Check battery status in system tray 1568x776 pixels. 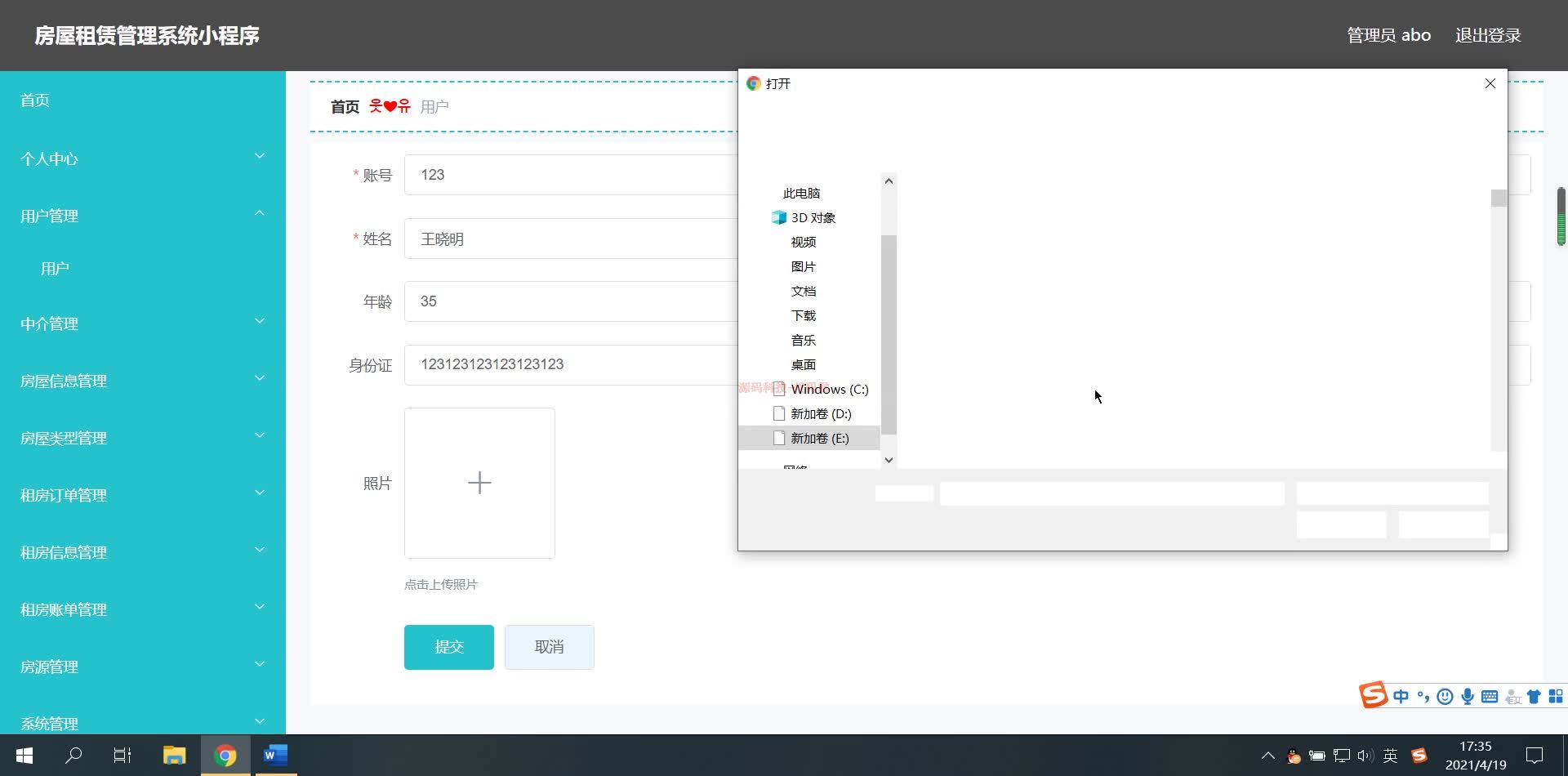[1316, 756]
